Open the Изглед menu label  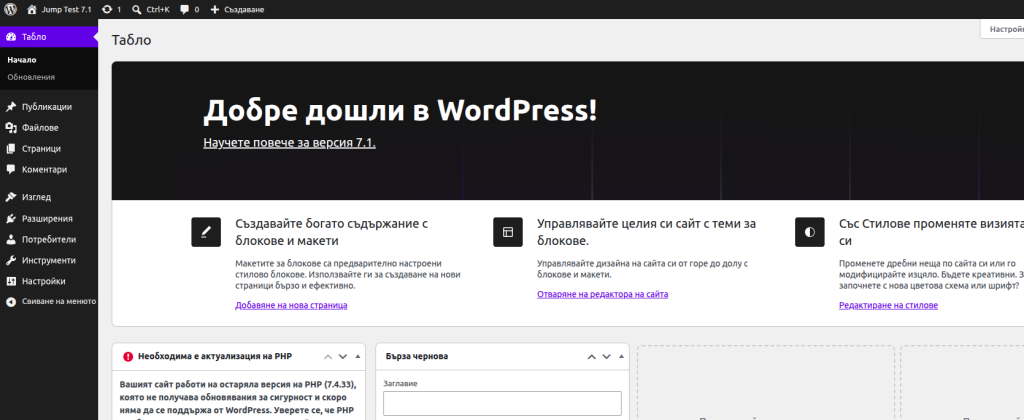tap(37, 197)
